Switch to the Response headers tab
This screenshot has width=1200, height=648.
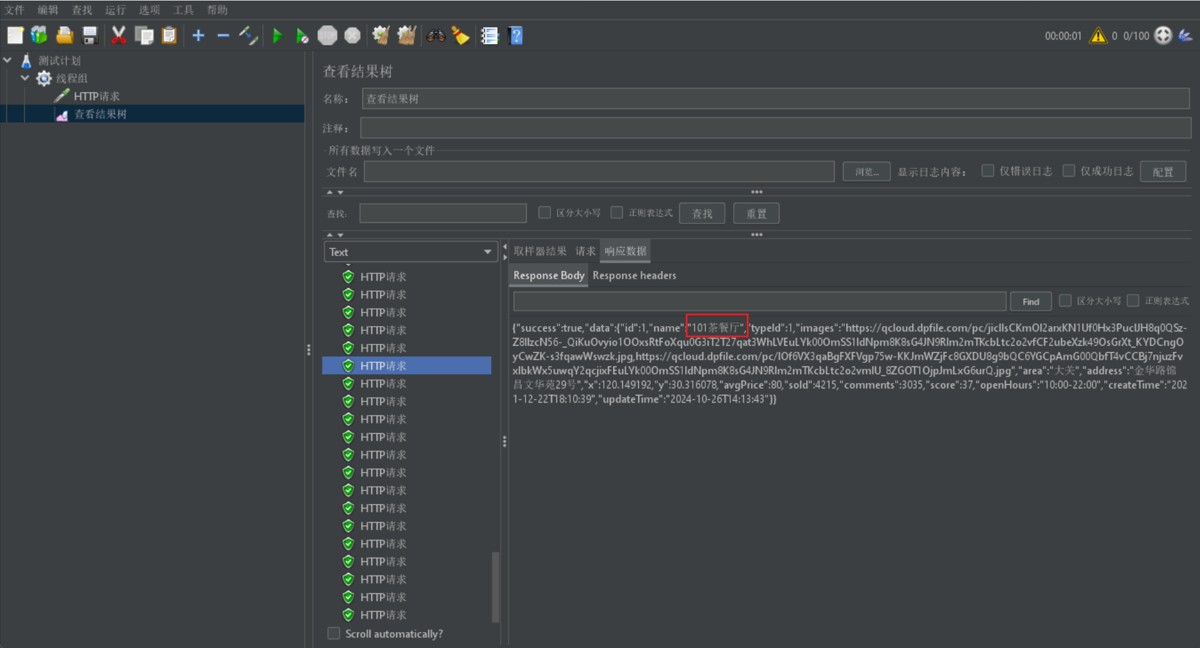634,275
